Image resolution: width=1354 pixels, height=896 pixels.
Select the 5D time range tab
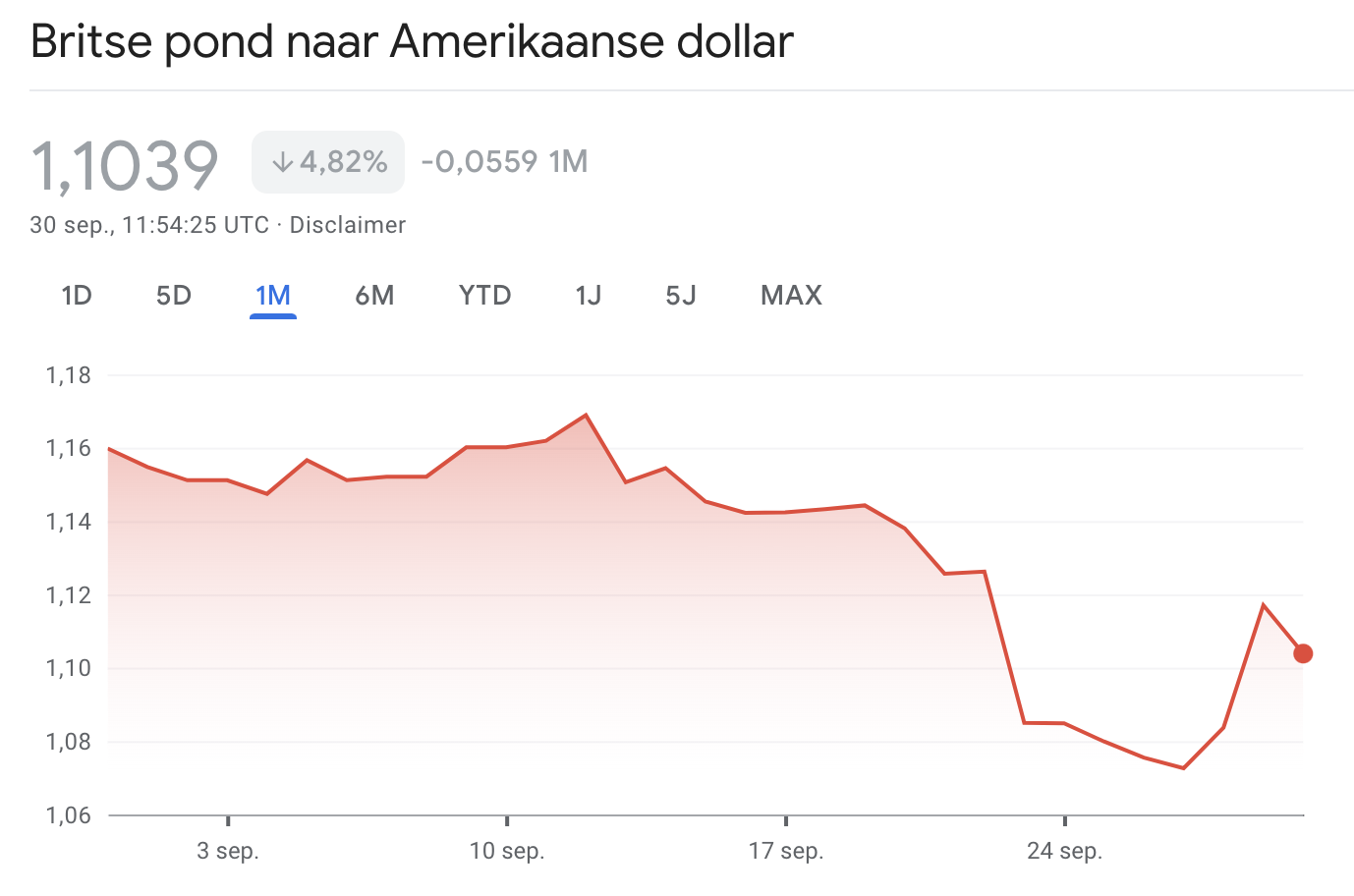(x=174, y=296)
